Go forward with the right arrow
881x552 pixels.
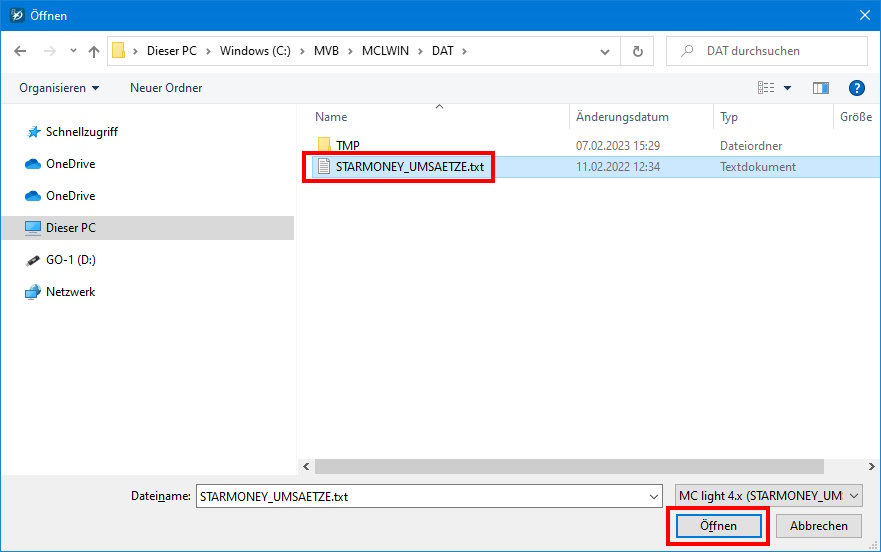49,51
